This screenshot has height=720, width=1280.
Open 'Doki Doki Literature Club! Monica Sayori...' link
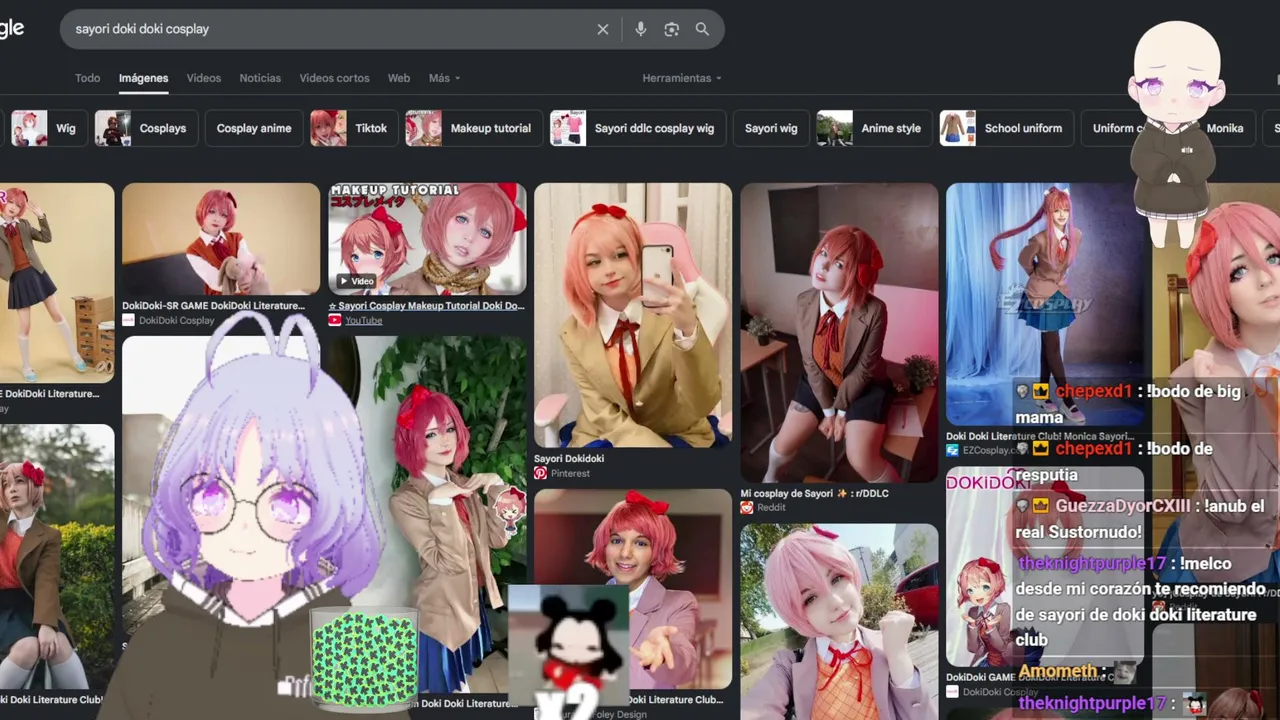pos(1040,436)
